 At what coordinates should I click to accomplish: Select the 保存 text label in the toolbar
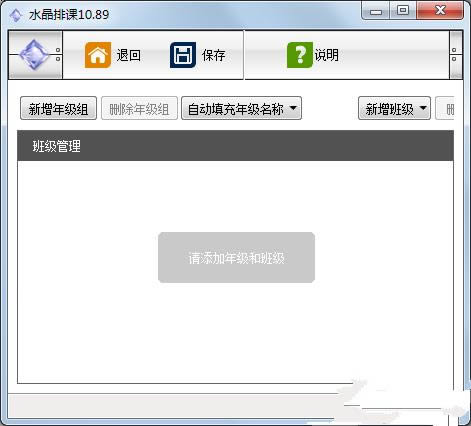[214, 55]
